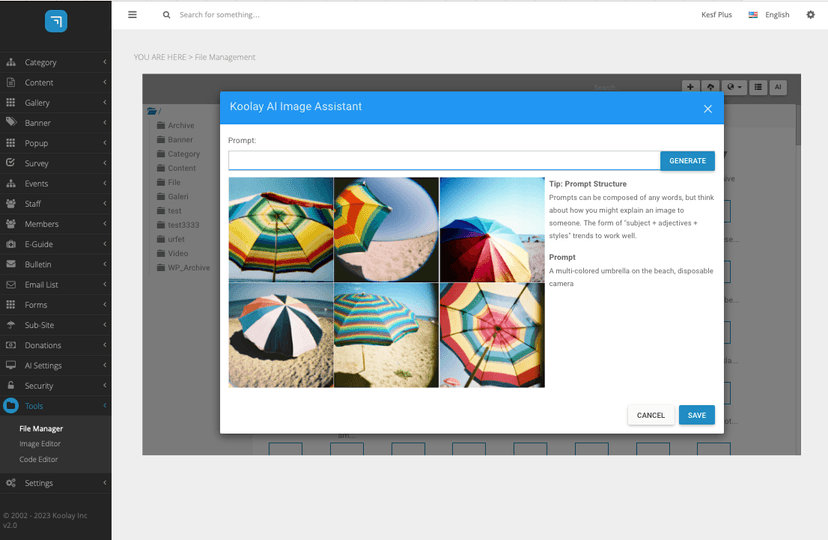Click the Staff people icon
Viewport: 828px width, 540px height.
(11, 204)
